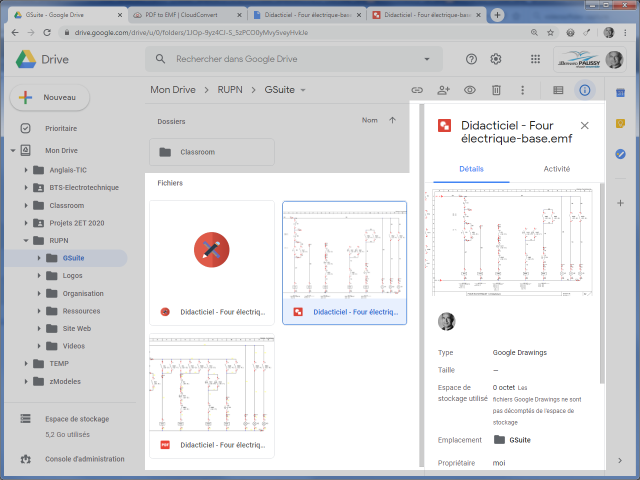Click the drawing preview in details panel

[512, 242]
